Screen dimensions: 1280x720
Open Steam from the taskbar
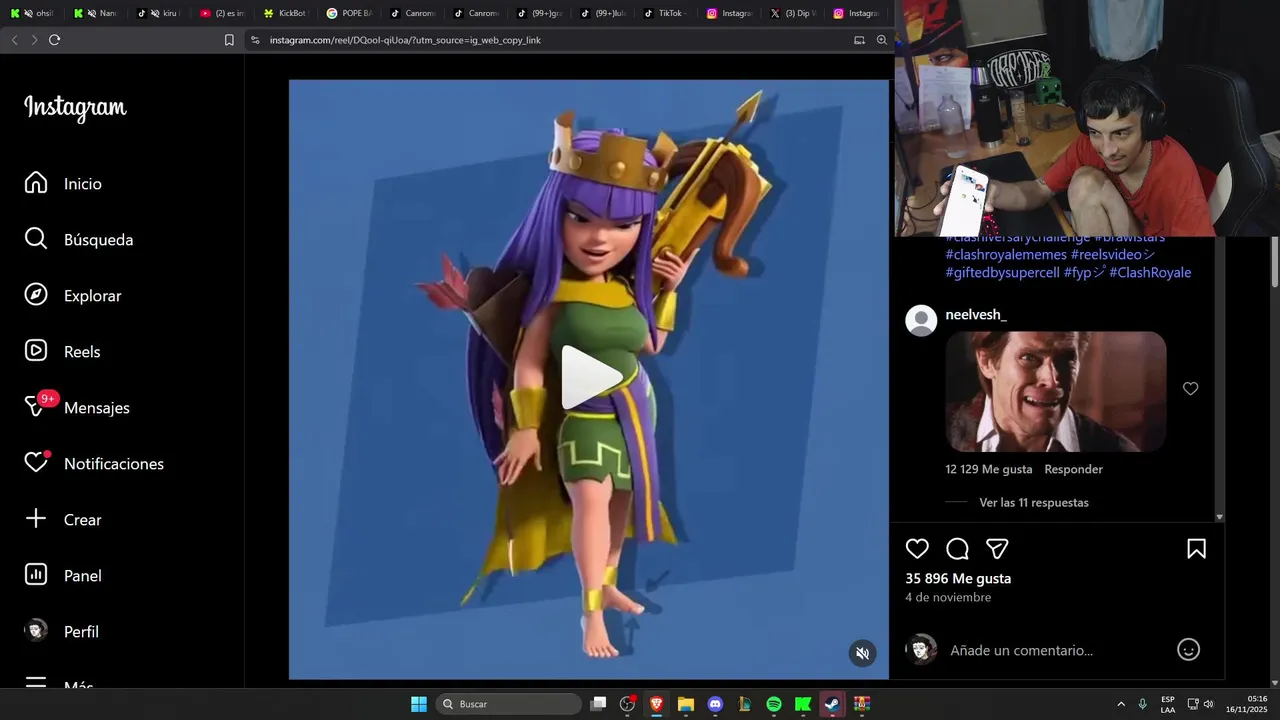[x=832, y=704]
